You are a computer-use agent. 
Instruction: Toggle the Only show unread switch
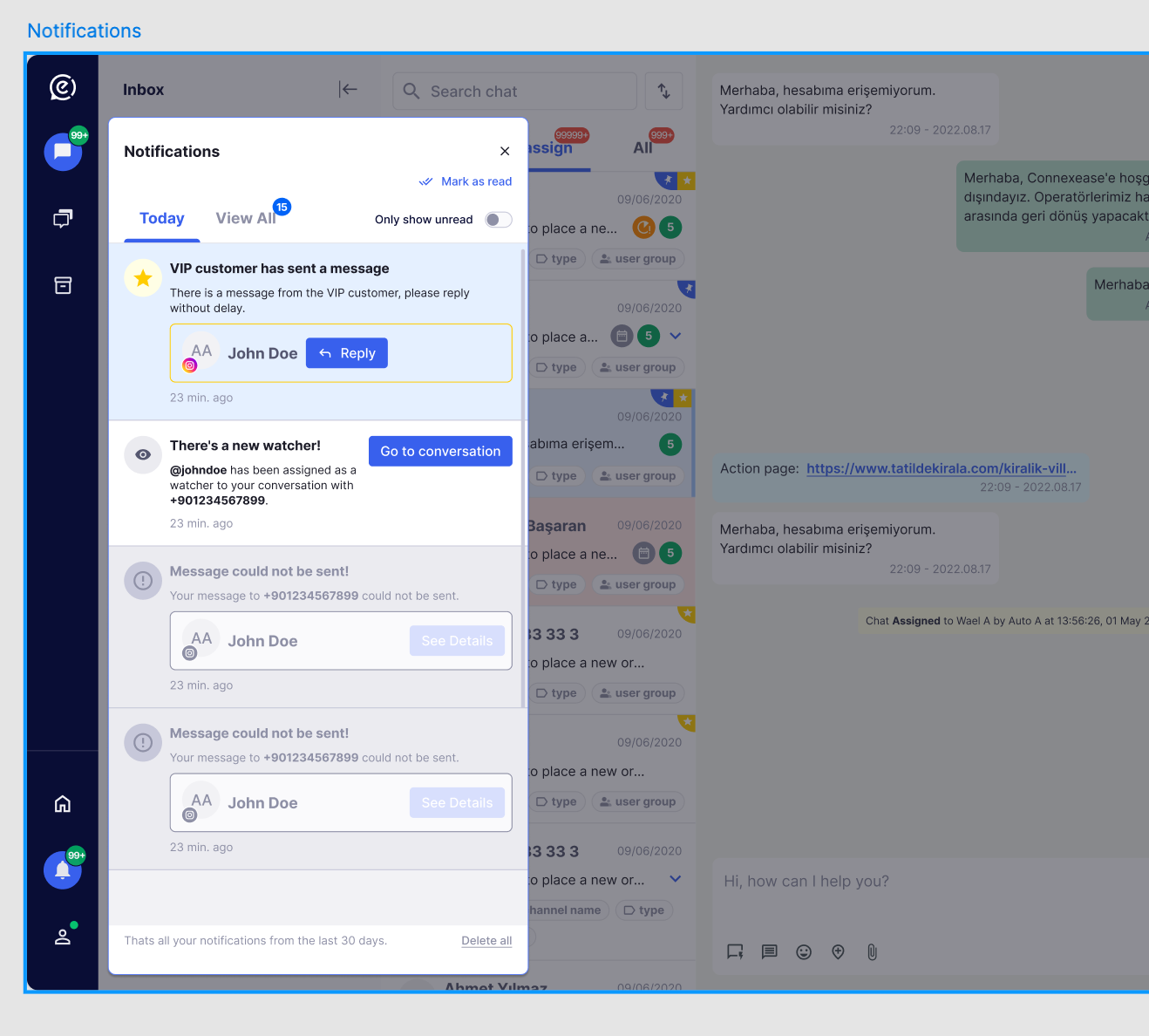click(499, 220)
